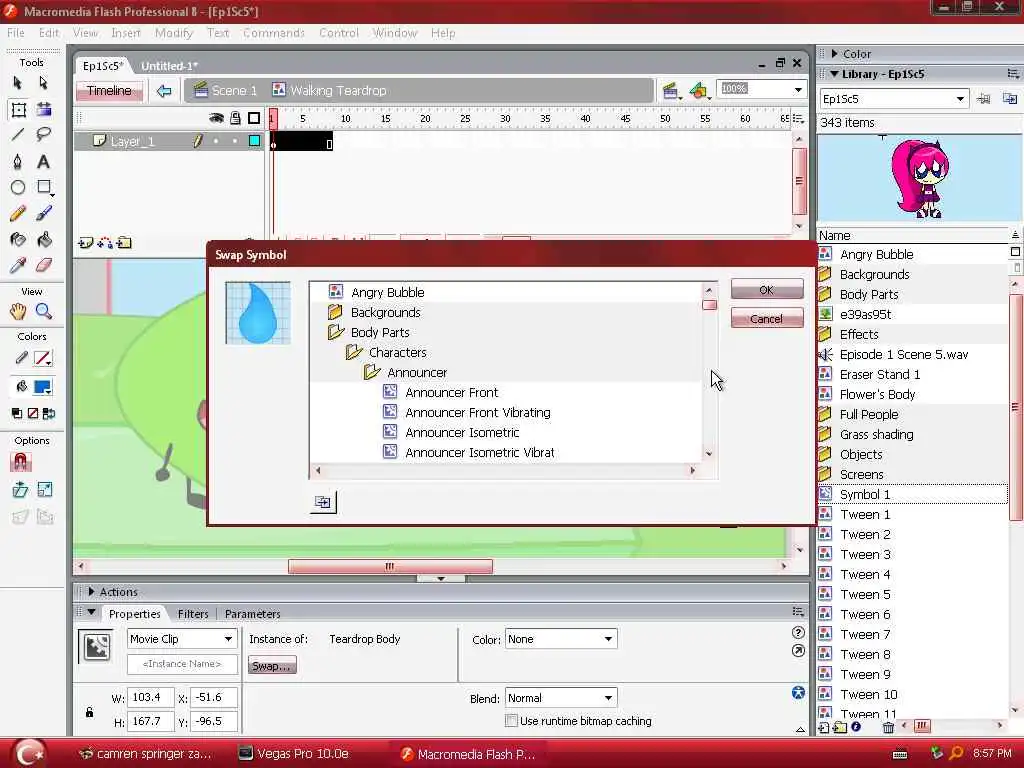The image size is (1024, 768).
Task: Select the Lasso tool
Action: 43,135
